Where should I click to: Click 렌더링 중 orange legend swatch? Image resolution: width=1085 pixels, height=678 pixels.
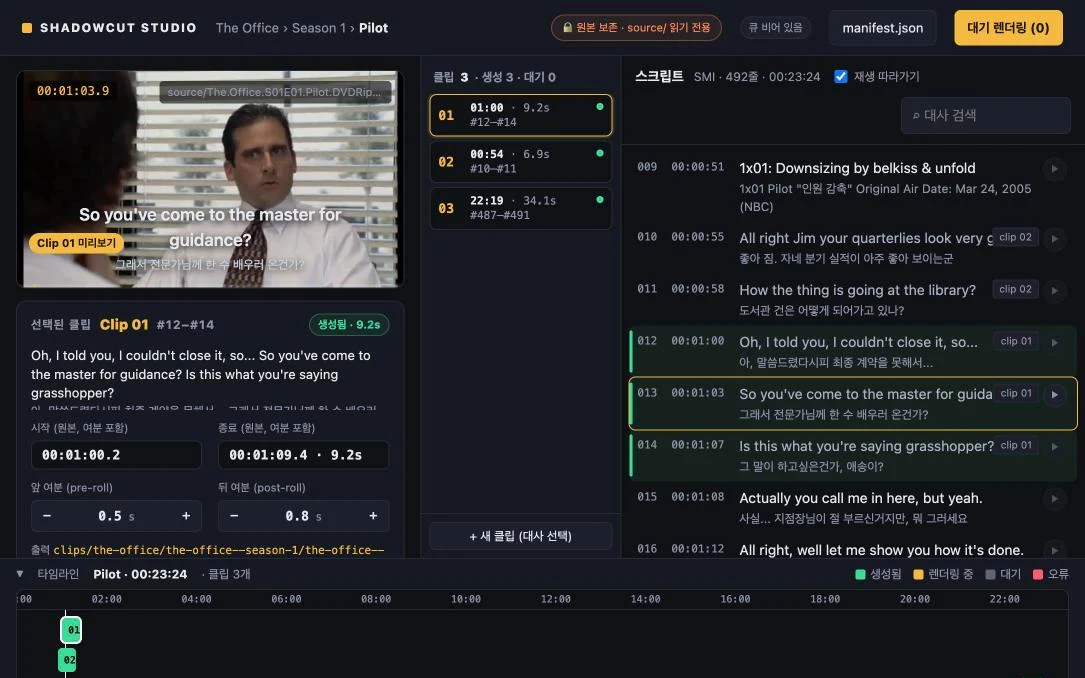[918, 574]
